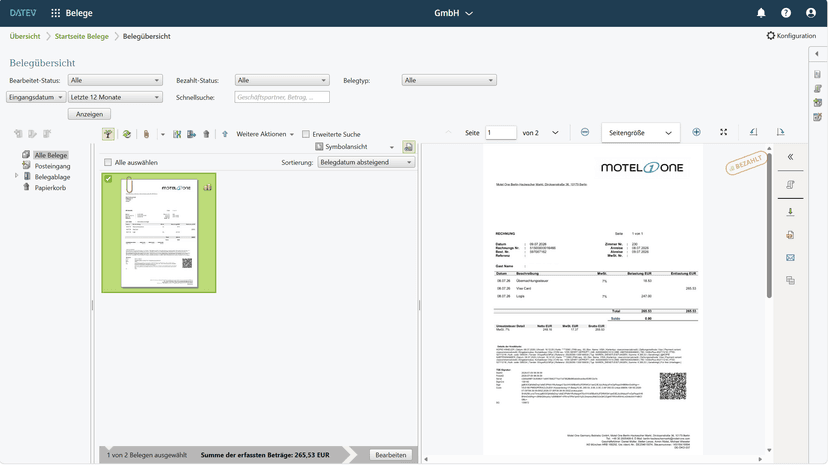828x465 pixels.
Task: Go to Startseite Belege breadcrumb link
Action: pos(81,36)
